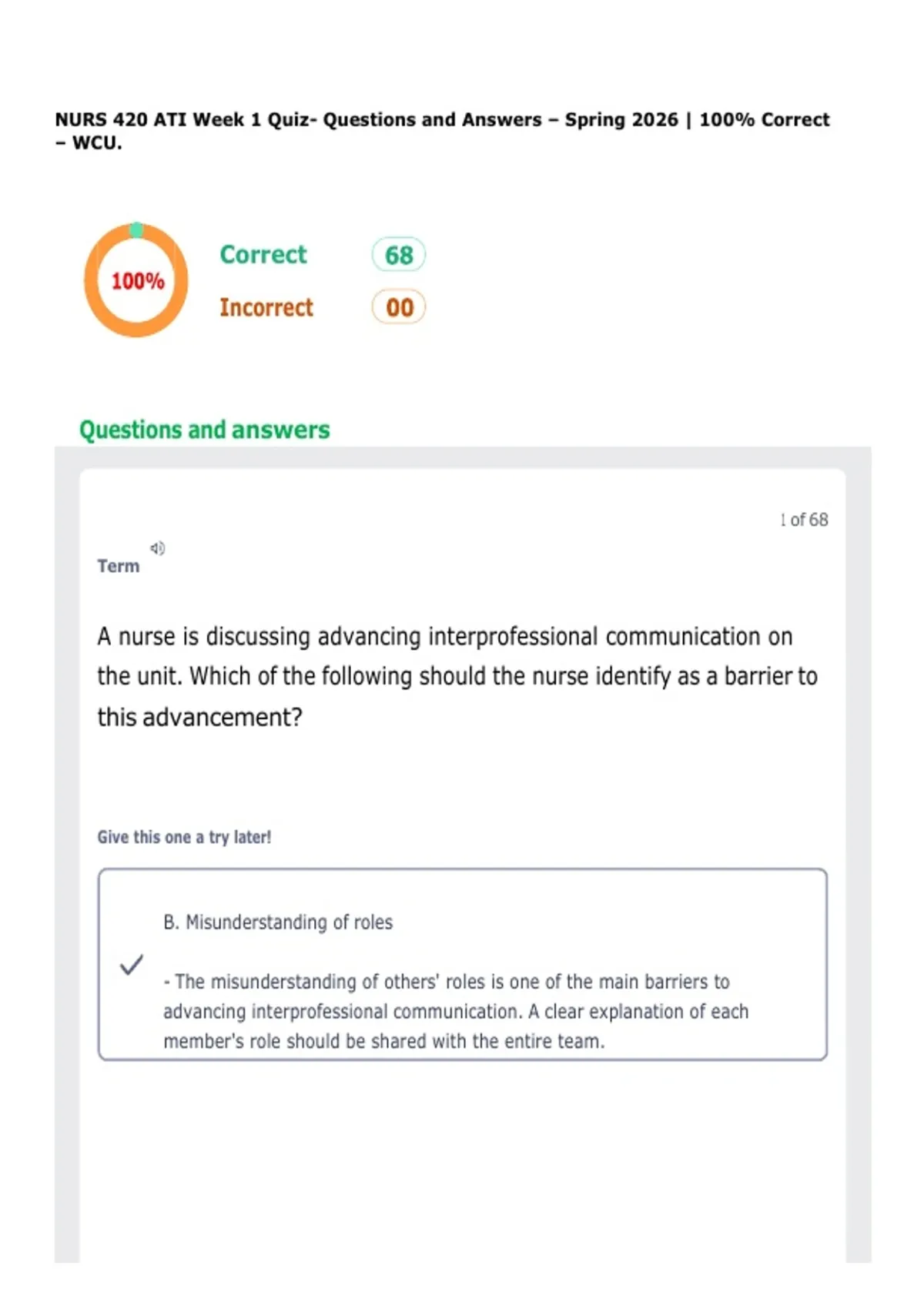Click the Incorrect count badge showing 00
The height and width of the screenshot is (1309, 924).
(x=399, y=307)
